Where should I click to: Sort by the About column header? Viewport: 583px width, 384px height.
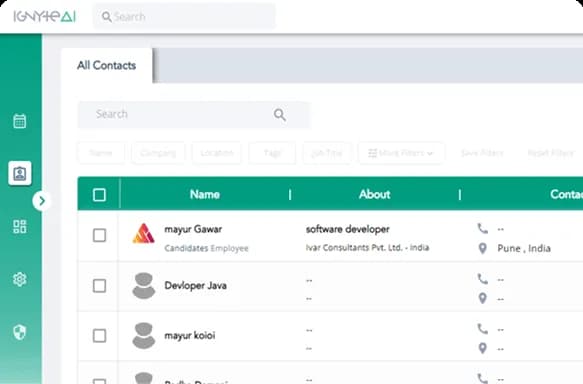[374, 194]
